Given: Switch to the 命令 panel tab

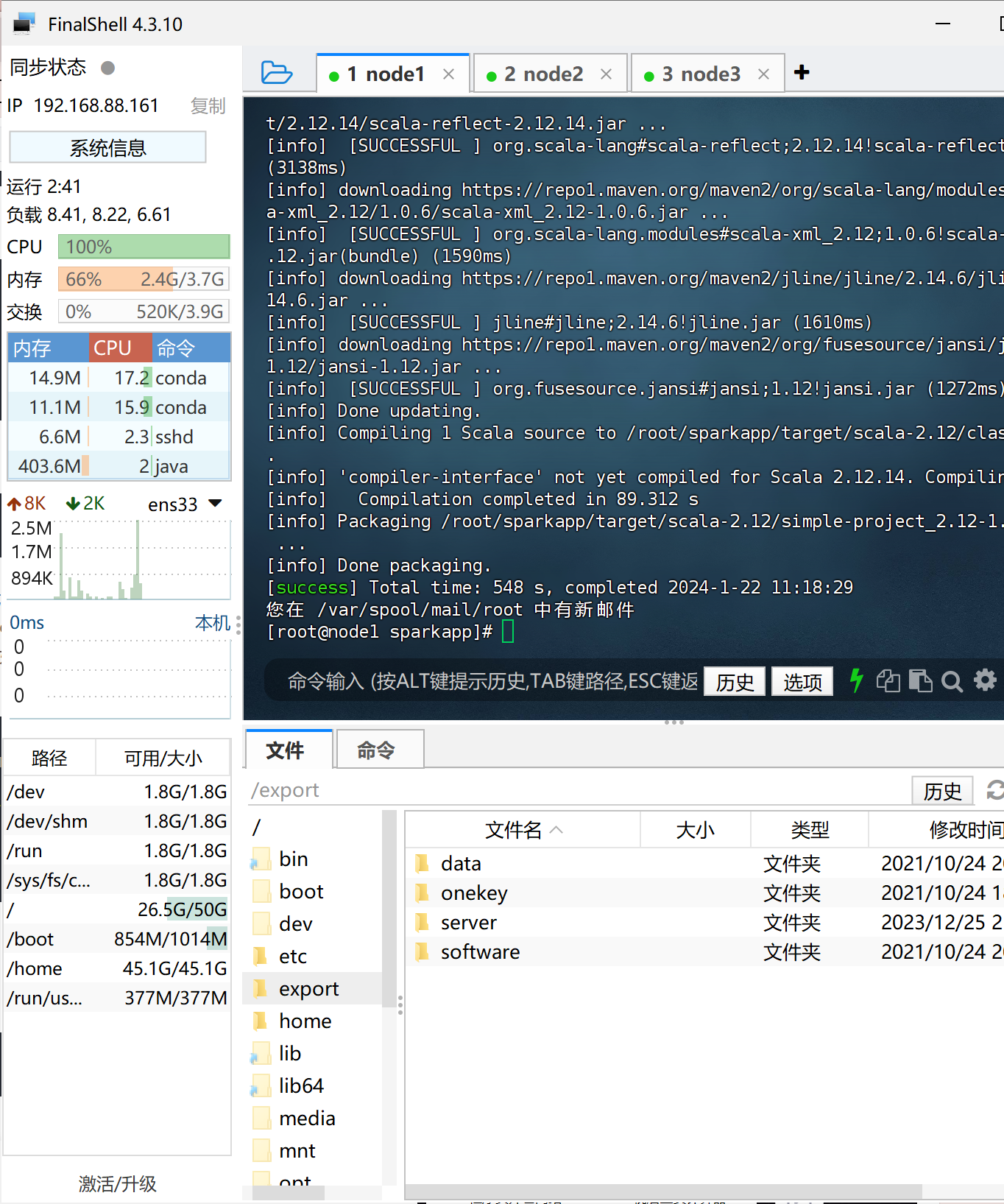Looking at the screenshot, I should pyautogui.click(x=380, y=750).
